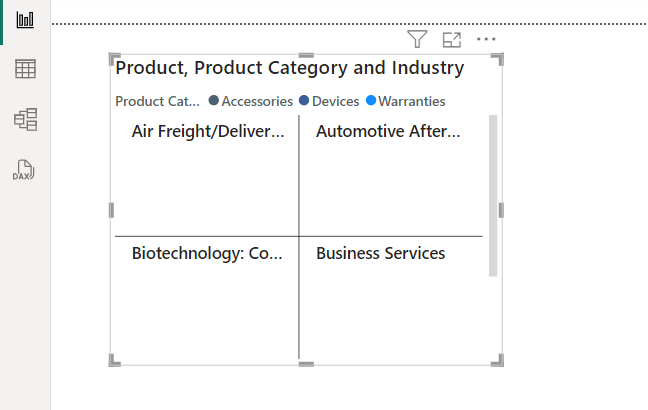Open More options ellipsis on visual

(x=486, y=39)
